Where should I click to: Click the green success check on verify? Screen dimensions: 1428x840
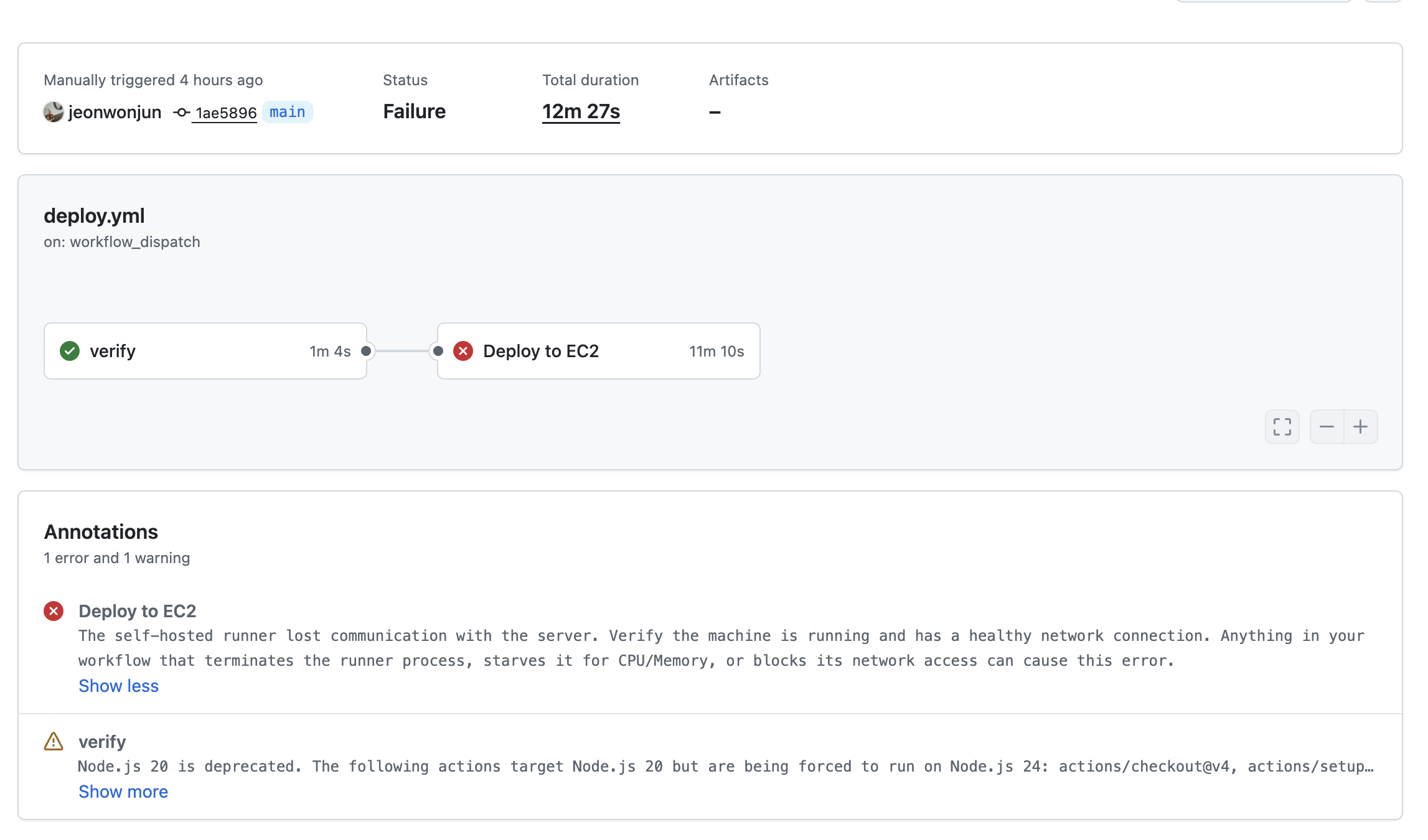point(70,351)
